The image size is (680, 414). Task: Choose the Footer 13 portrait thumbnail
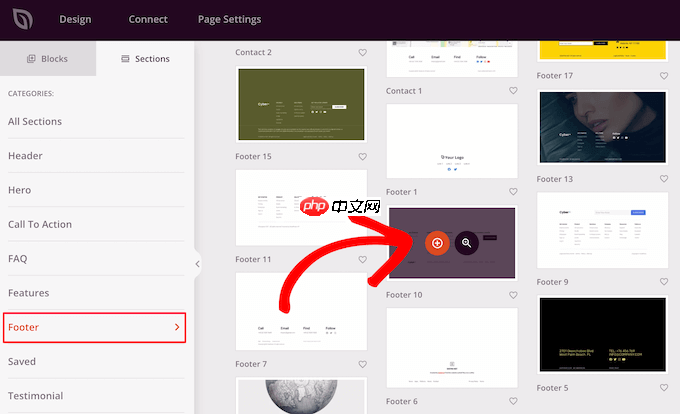point(602,127)
